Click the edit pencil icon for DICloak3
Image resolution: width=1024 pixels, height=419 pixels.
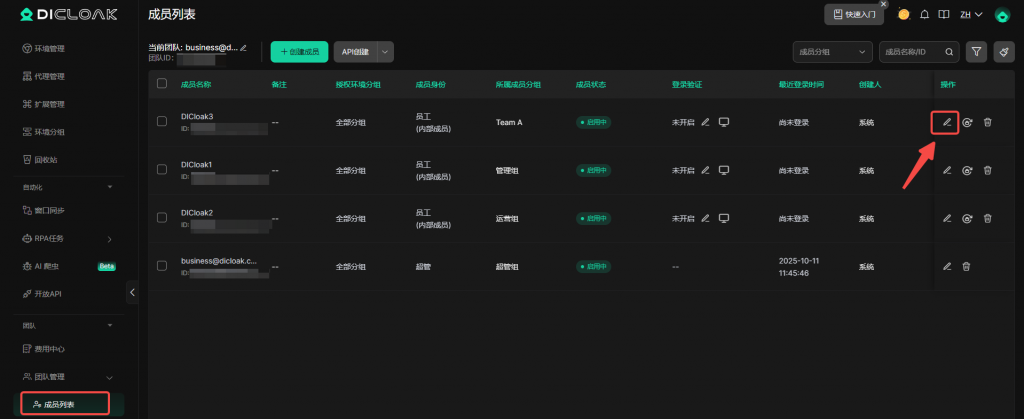coord(946,122)
